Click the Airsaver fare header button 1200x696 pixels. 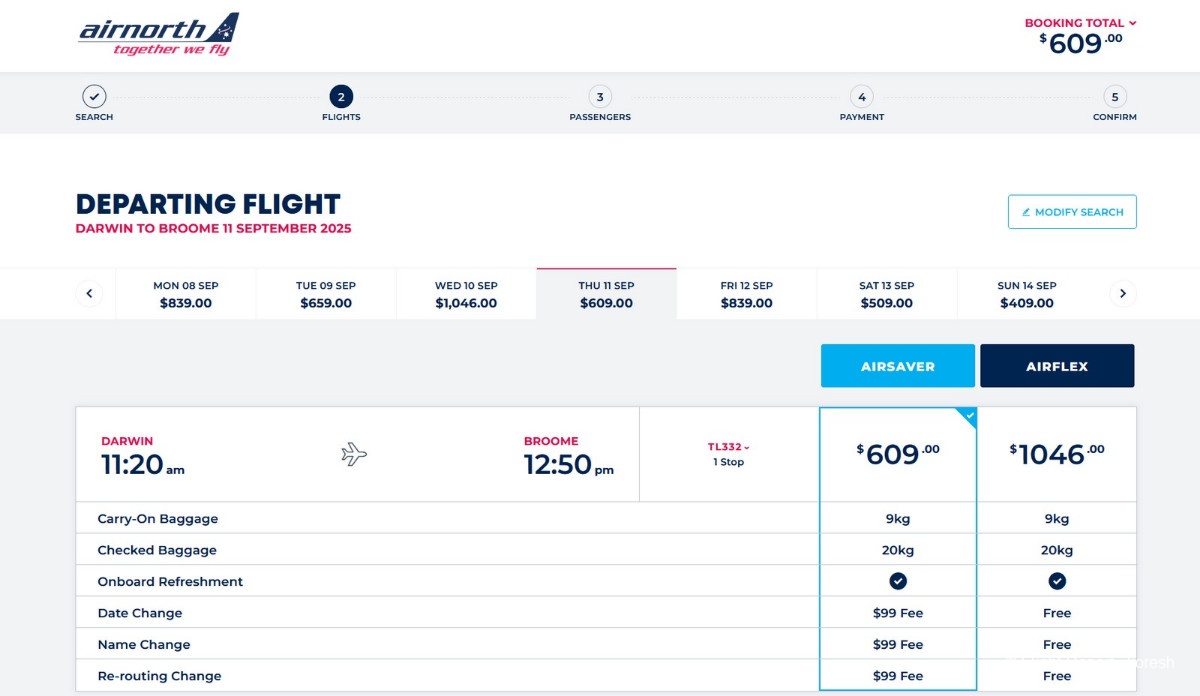tap(897, 366)
